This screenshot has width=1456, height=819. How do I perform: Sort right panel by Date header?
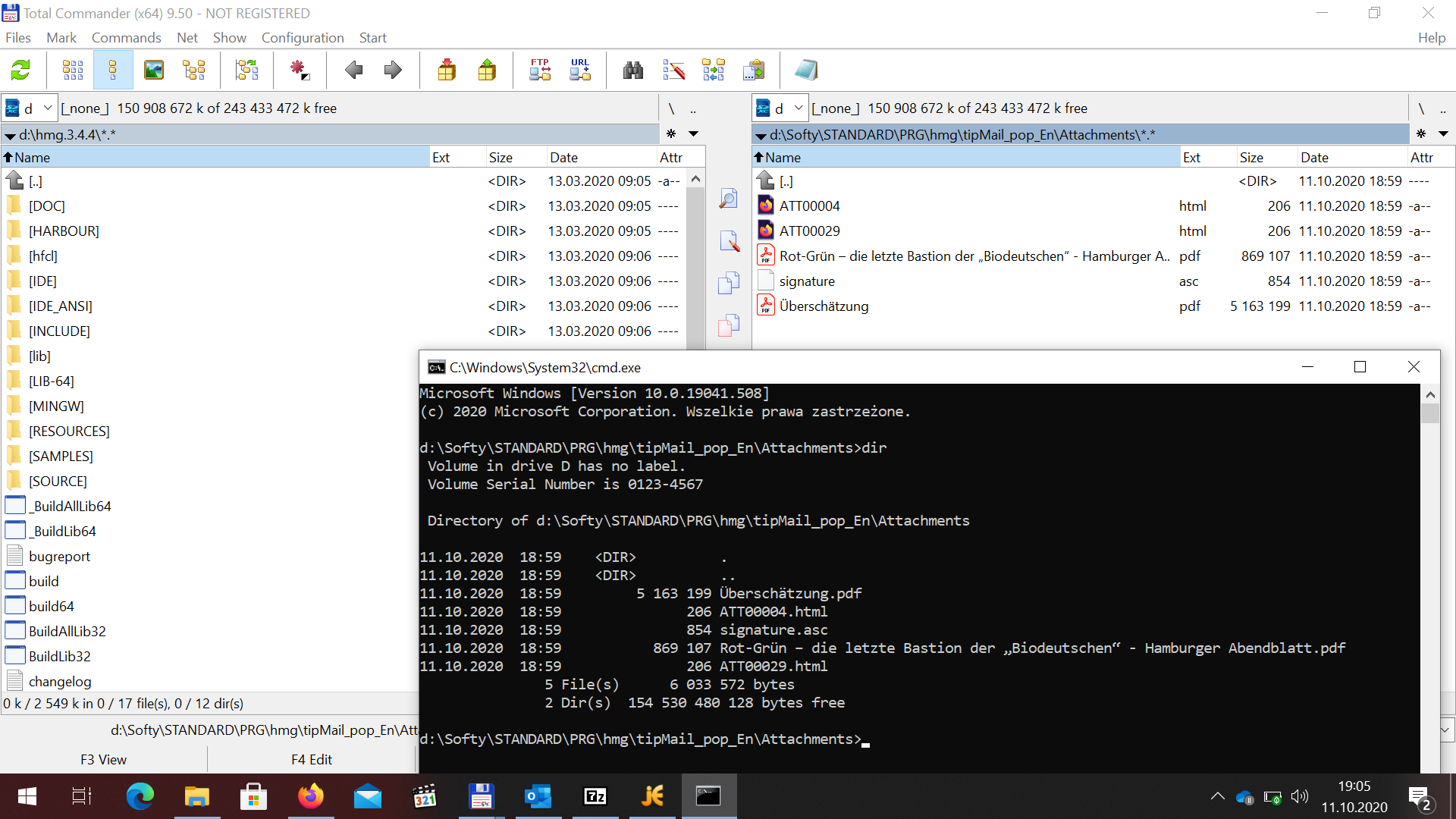click(x=1352, y=158)
